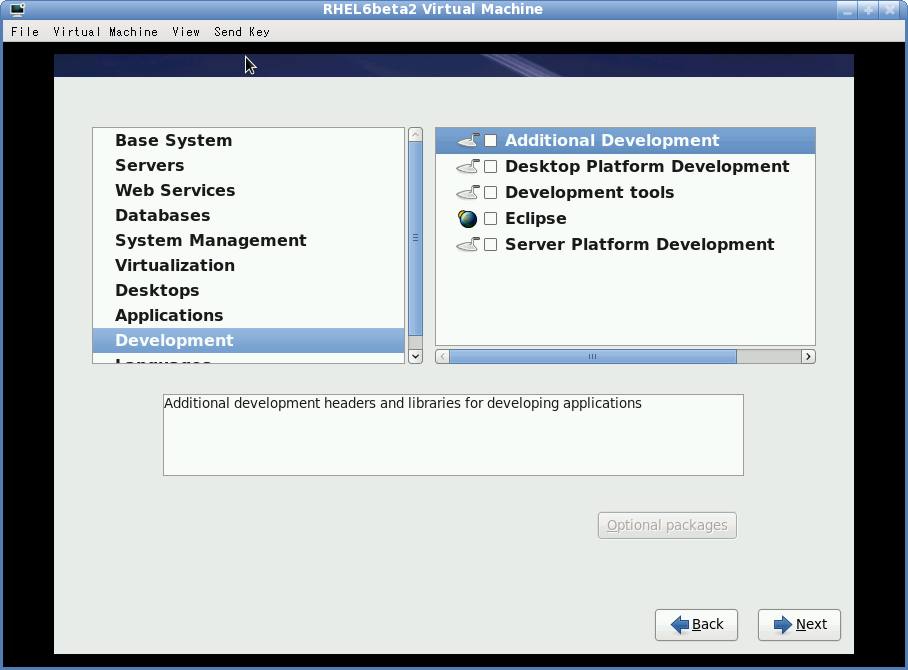Click the package list scroll-left arrow

pos(442,357)
